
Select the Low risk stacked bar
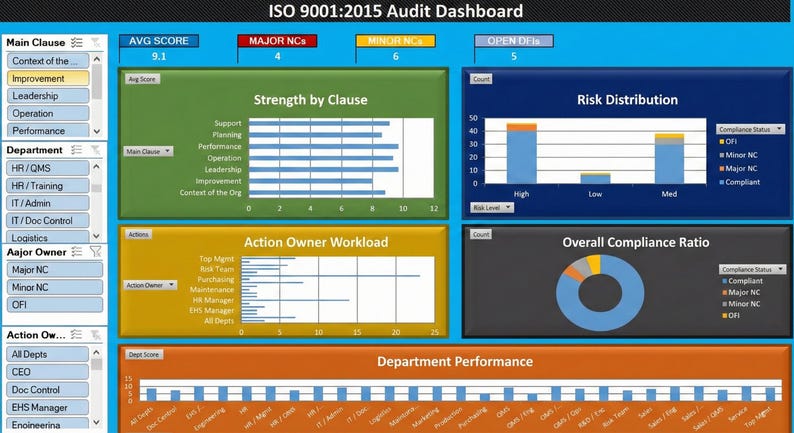596,178
